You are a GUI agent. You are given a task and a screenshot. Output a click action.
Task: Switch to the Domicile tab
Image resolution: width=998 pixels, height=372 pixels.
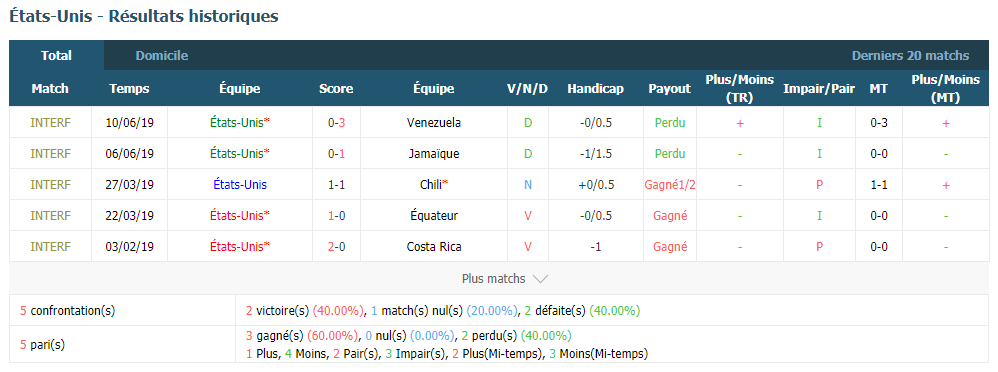click(162, 55)
